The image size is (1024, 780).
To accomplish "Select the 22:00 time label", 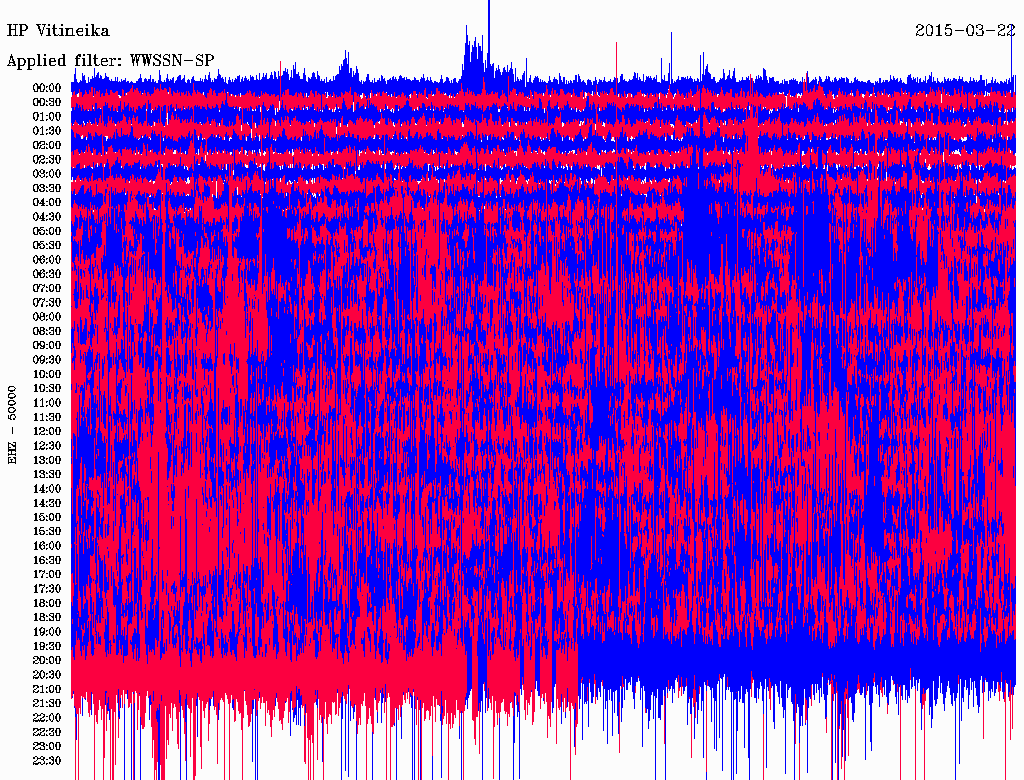I will pos(47,717).
